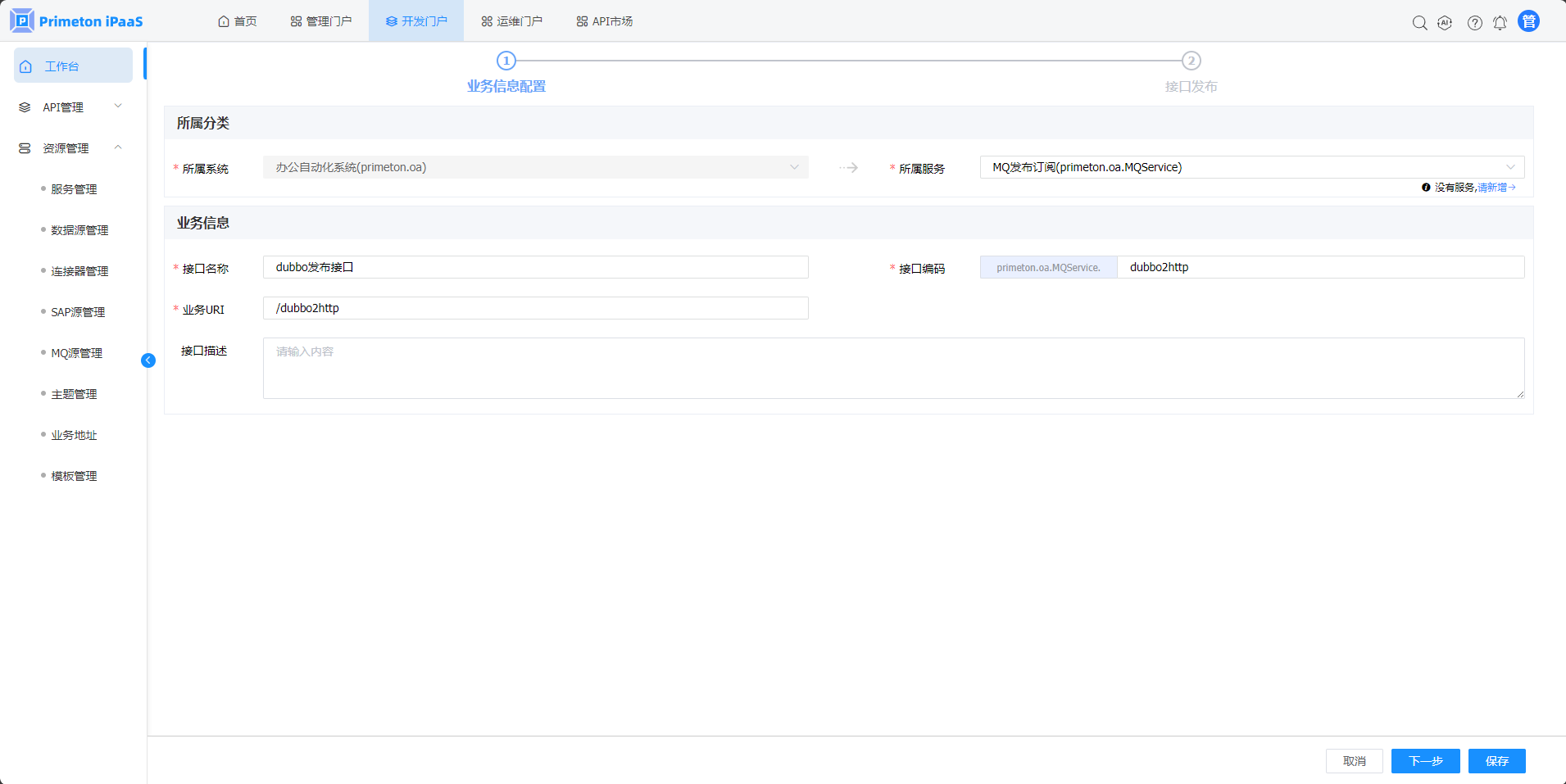This screenshot has height=784, width=1566.
Task: Open the notifications bell icon
Action: (1500, 23)
